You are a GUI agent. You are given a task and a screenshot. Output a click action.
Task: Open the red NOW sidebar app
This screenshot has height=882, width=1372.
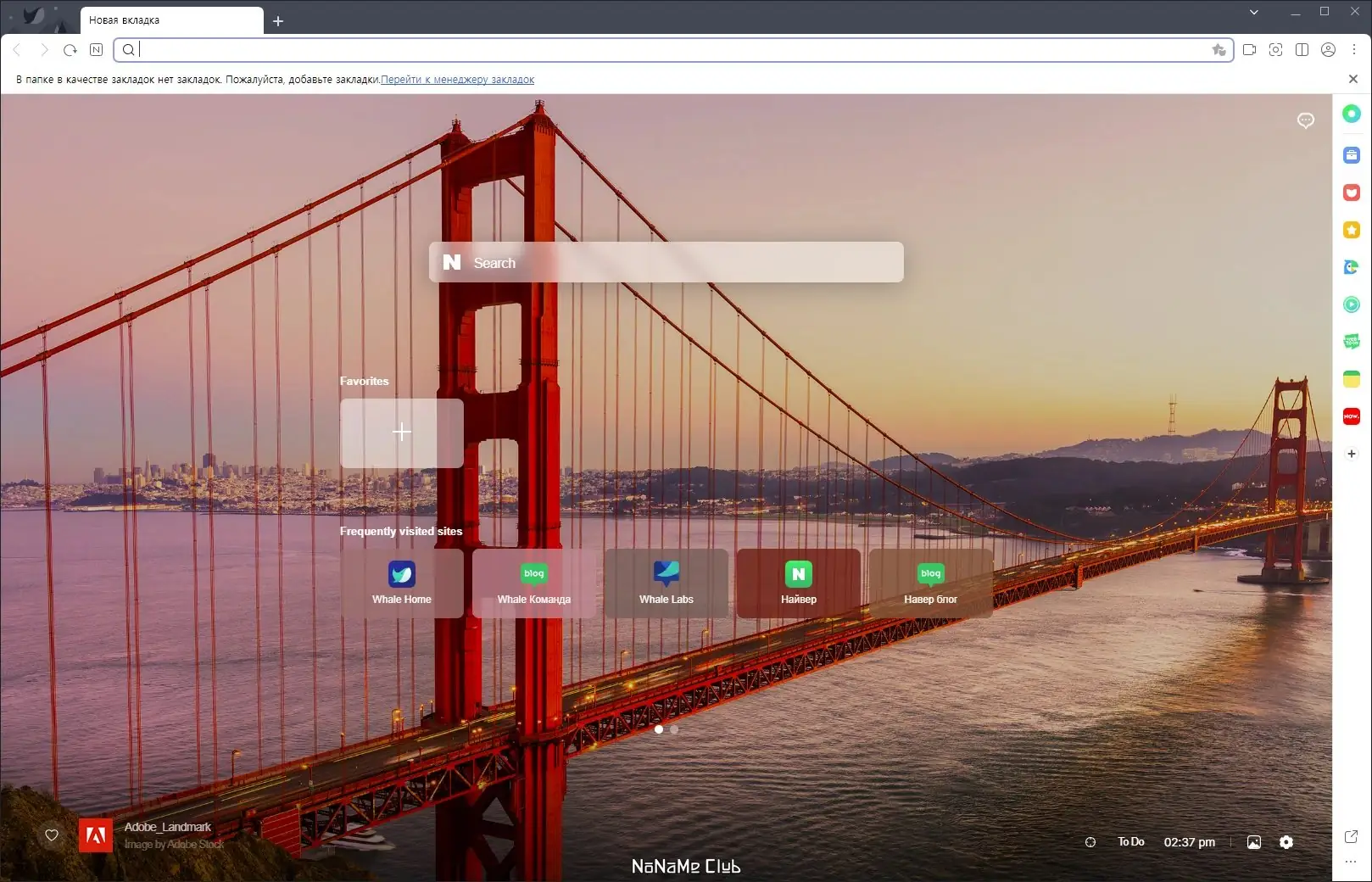pyautogui.click(x=1352, y=416)
